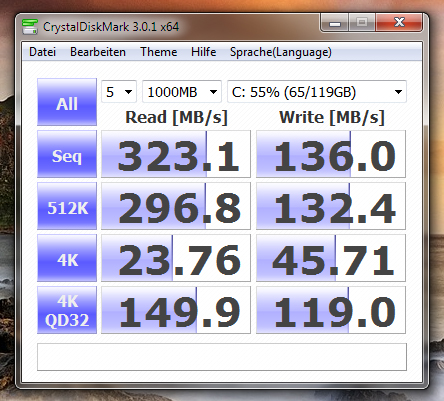Open the Sprache(Language) menu

(281, 52)
